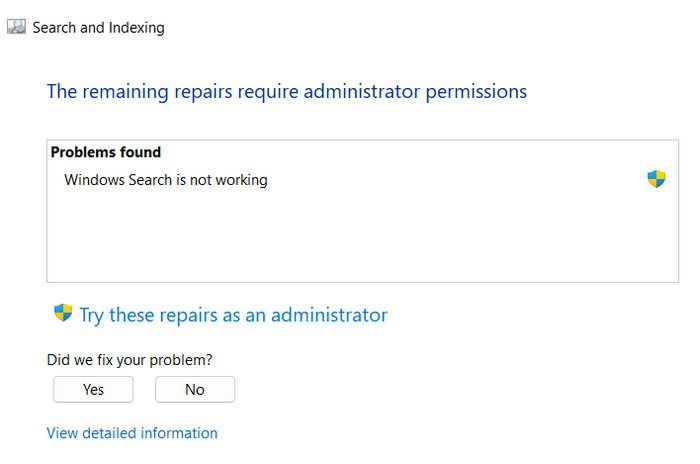Open View detailed information link
Screen dimensions: 700x464
coord(132,433)
